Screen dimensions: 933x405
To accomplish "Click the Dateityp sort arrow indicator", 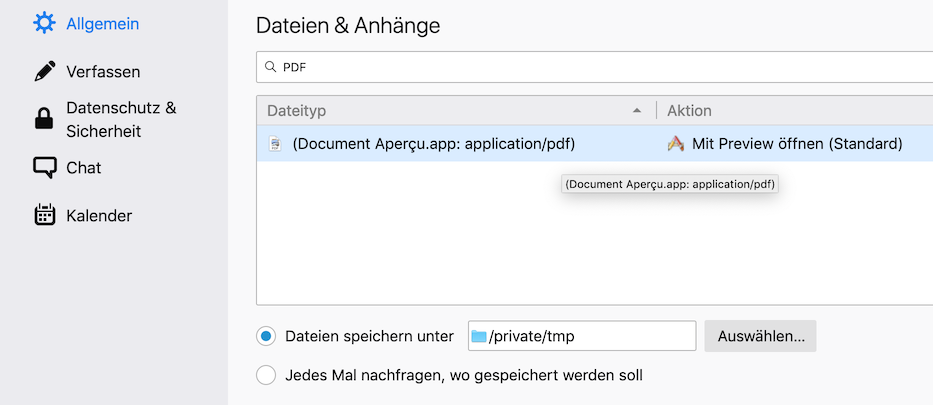I will (x=637, y=110).
